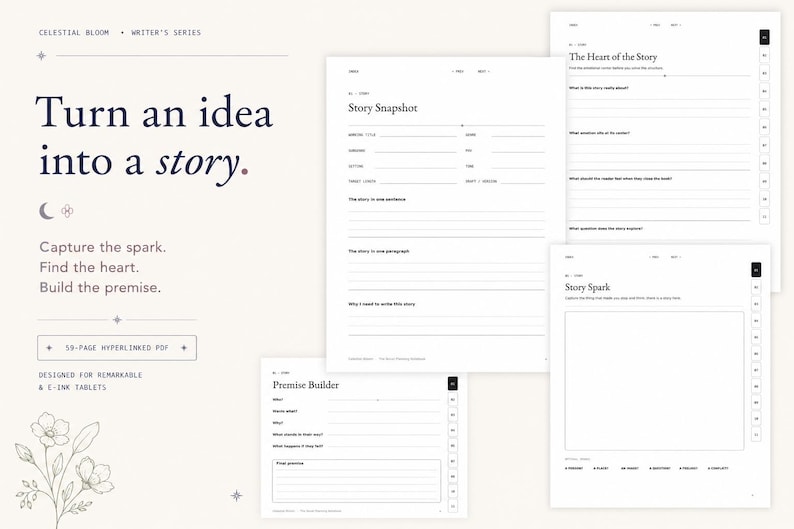The width and height of the screenshot is (794, 529).
Task: Click the crescent moon icon under the headline
Action: 47,211
